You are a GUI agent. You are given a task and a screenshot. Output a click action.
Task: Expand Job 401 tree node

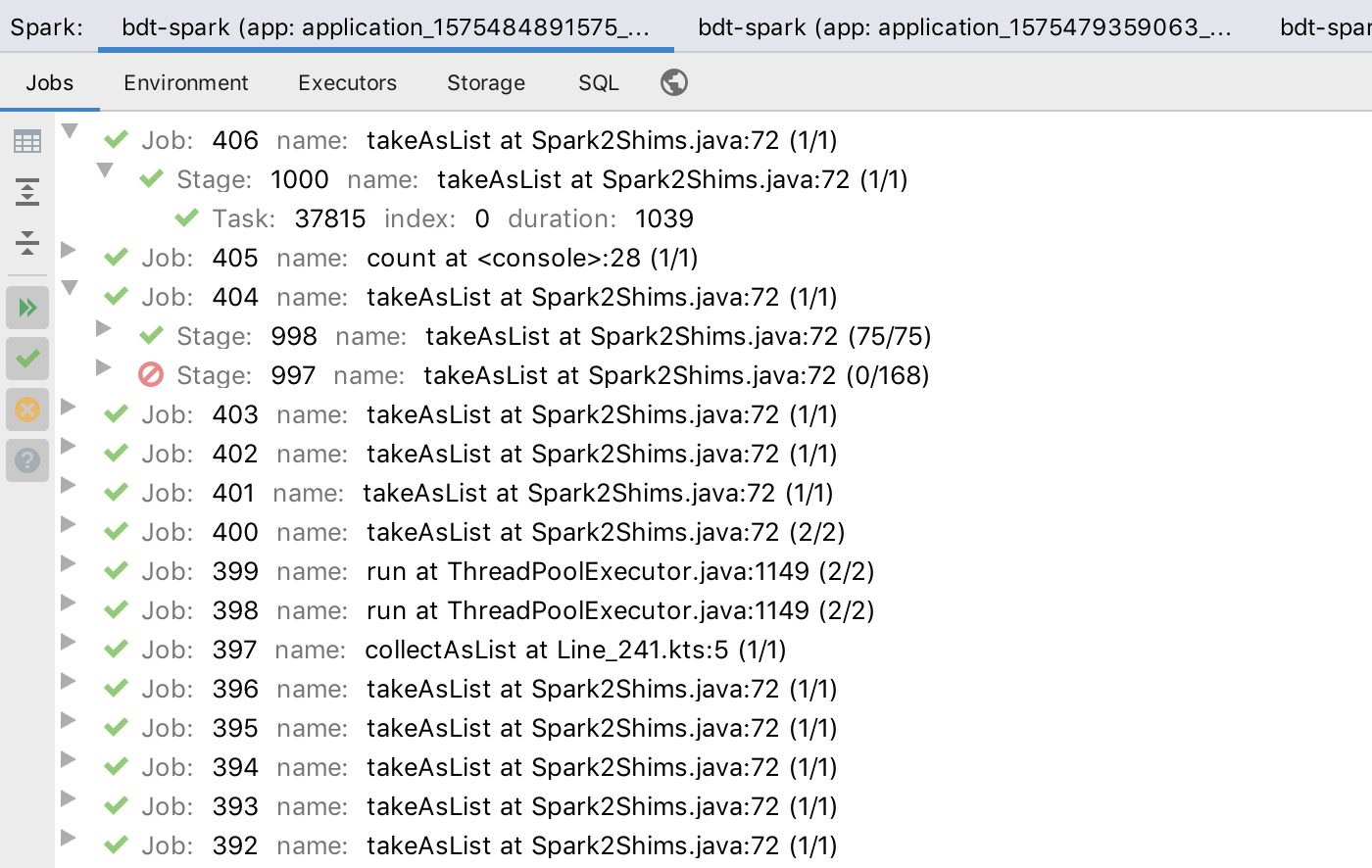coord(69,484)
